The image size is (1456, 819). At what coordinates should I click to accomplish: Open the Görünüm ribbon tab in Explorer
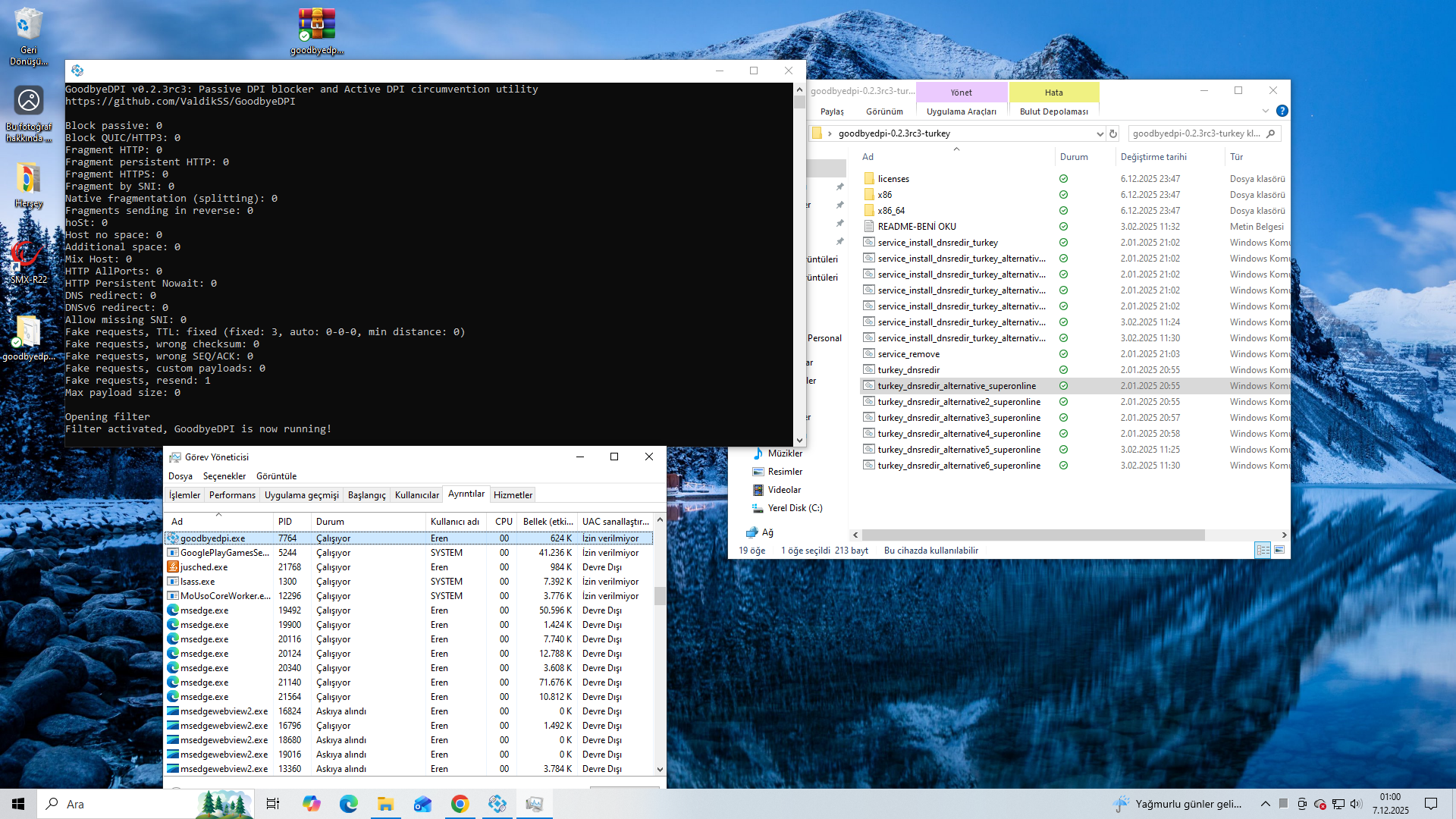tap(884, 111)
